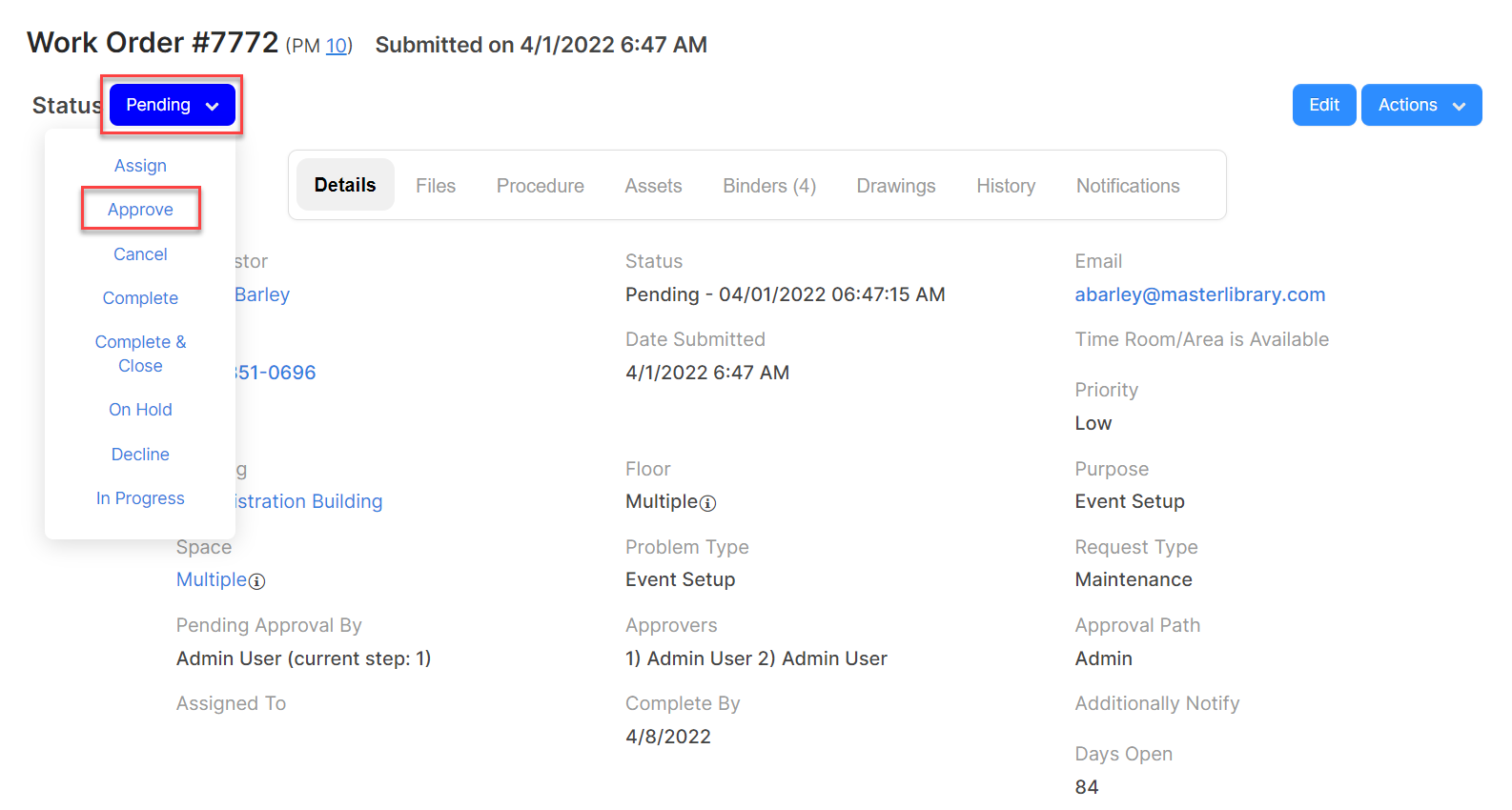Viewport: 1512px width, 810px height.
Task: Click the abarley@masterlibrary.com email link
Action: 1200,294
